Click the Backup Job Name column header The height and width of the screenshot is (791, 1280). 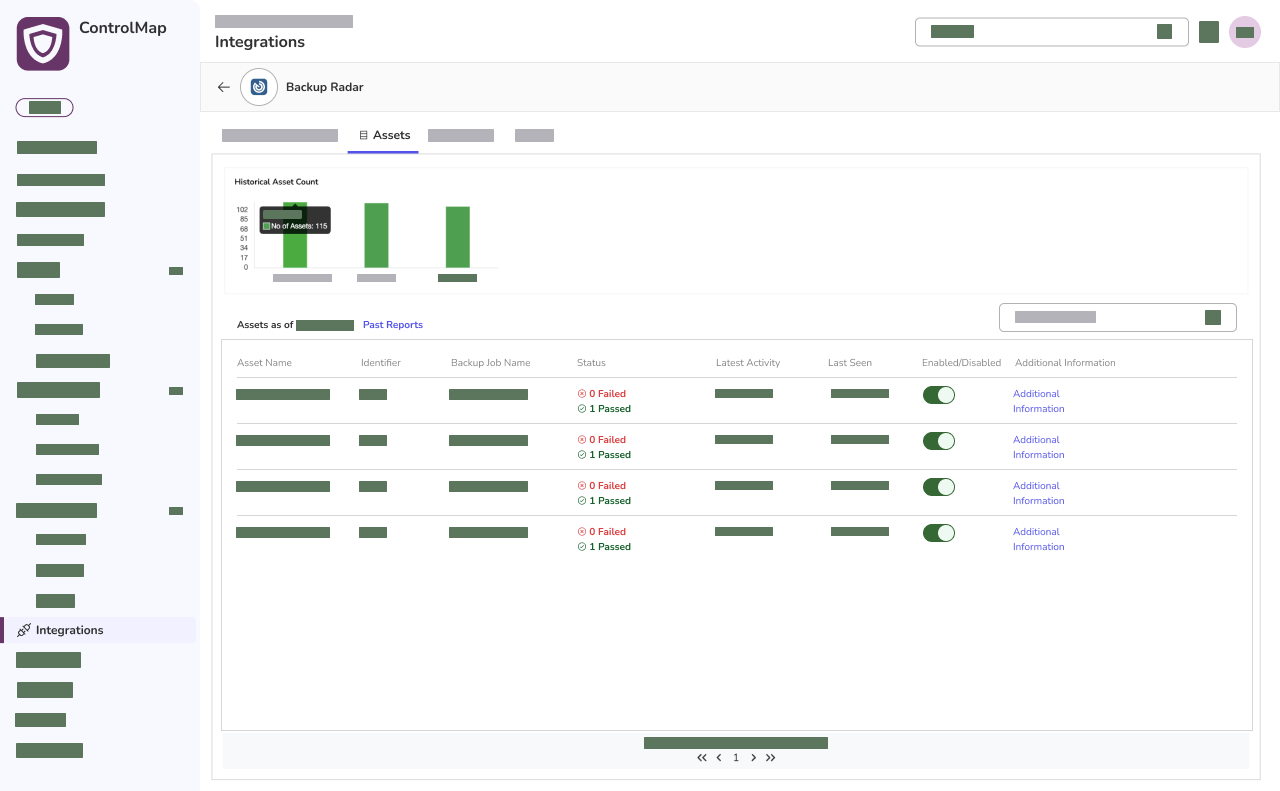coord(491,363)
